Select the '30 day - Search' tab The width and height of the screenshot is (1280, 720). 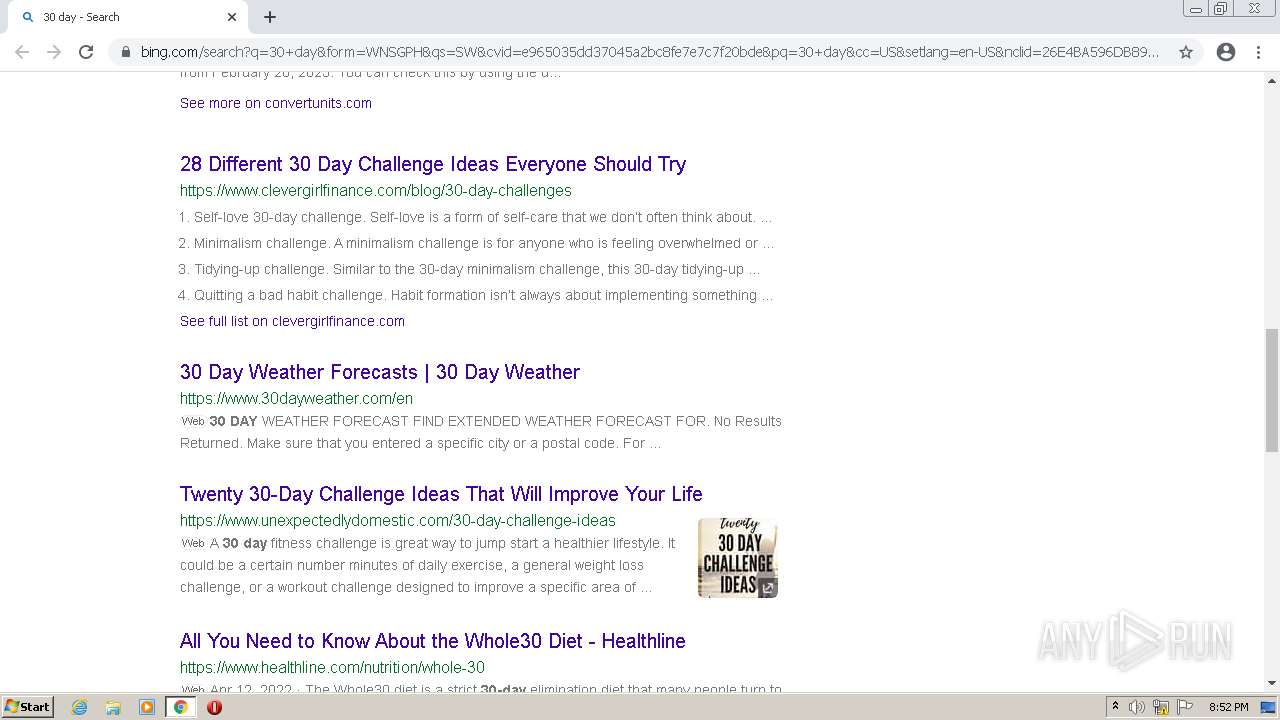point(127,17)
